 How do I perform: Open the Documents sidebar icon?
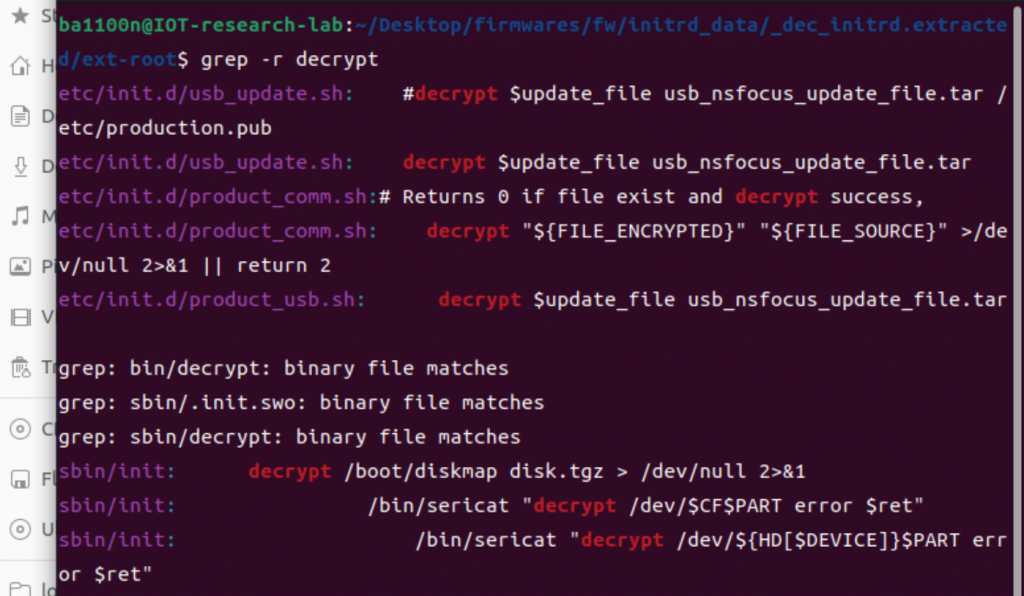tap(19, 116)
